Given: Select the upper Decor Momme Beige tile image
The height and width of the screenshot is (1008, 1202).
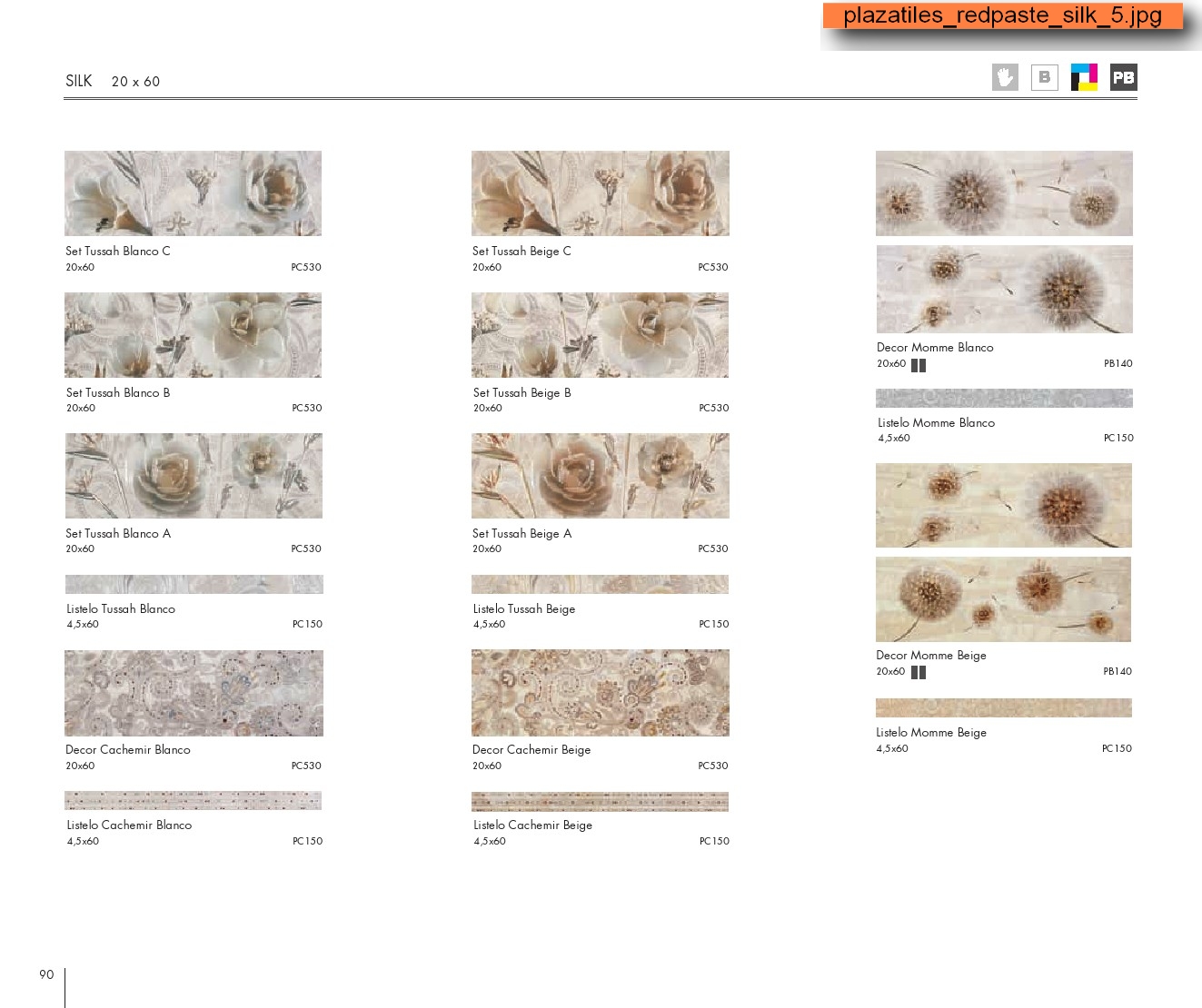Looking at the screenshot, I should (1004, 505).
